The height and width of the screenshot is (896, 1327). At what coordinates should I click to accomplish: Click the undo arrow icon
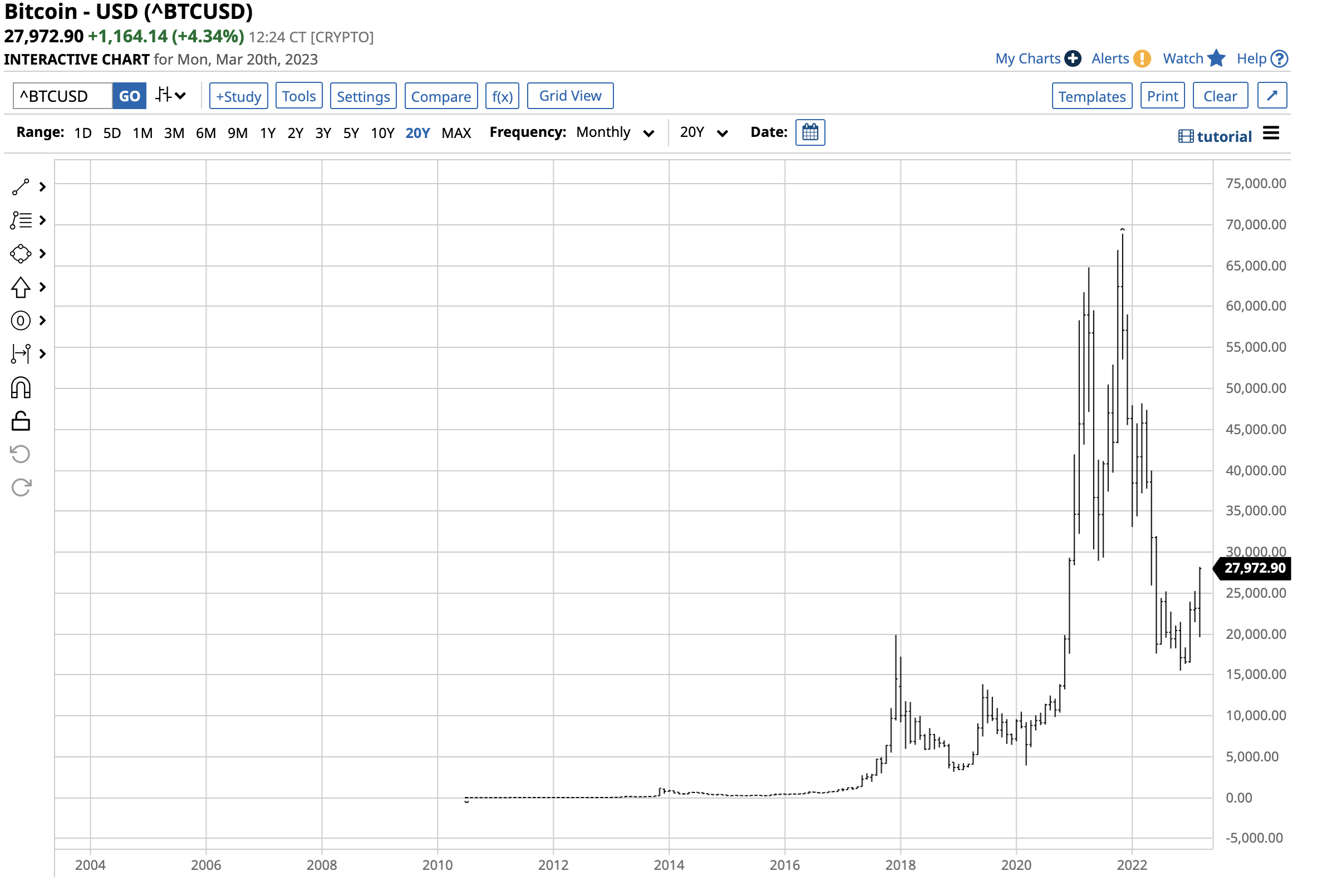[x=21, y=455]
